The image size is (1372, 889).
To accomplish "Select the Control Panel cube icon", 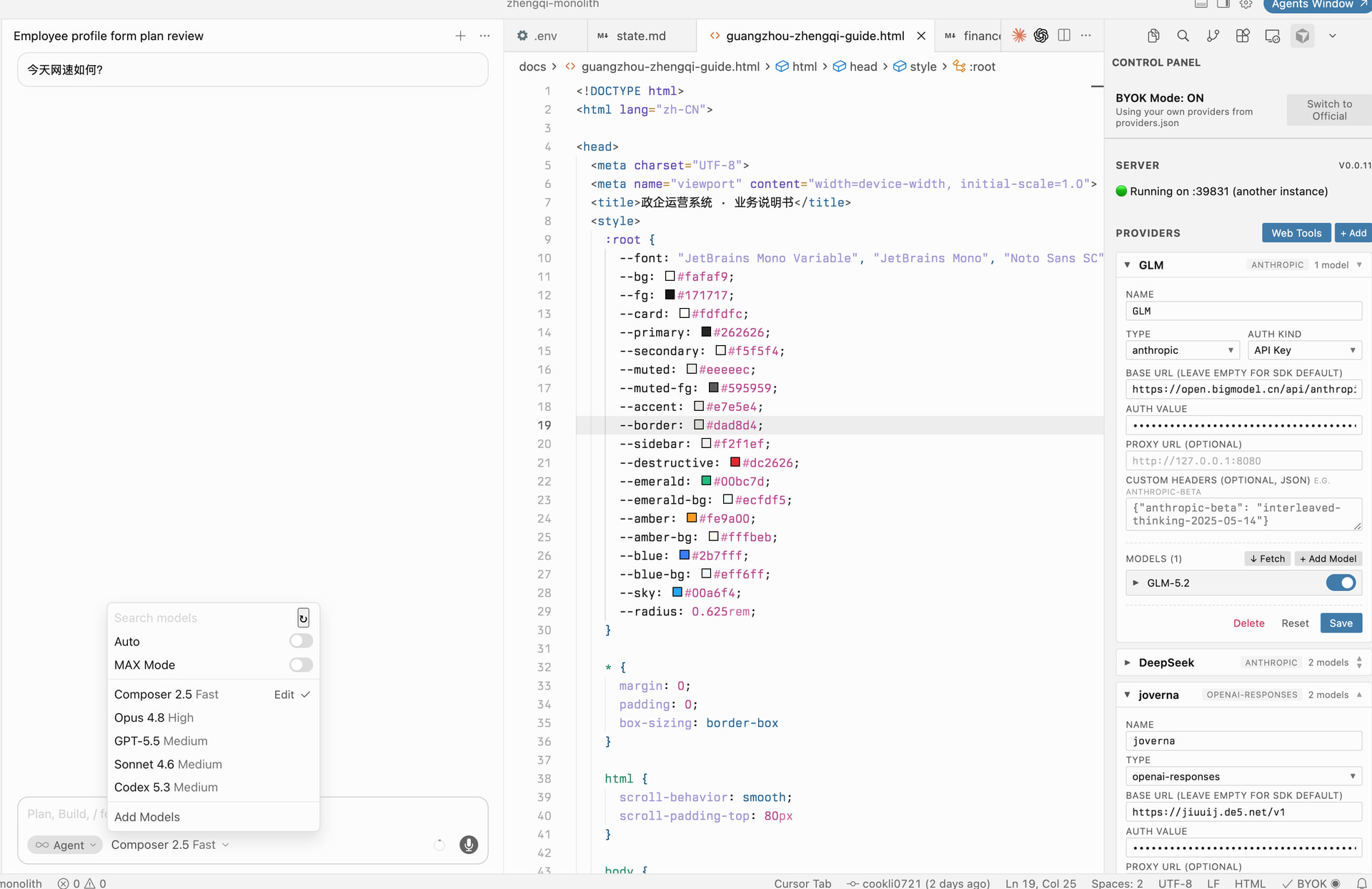I will click(x=1303, y=36).
